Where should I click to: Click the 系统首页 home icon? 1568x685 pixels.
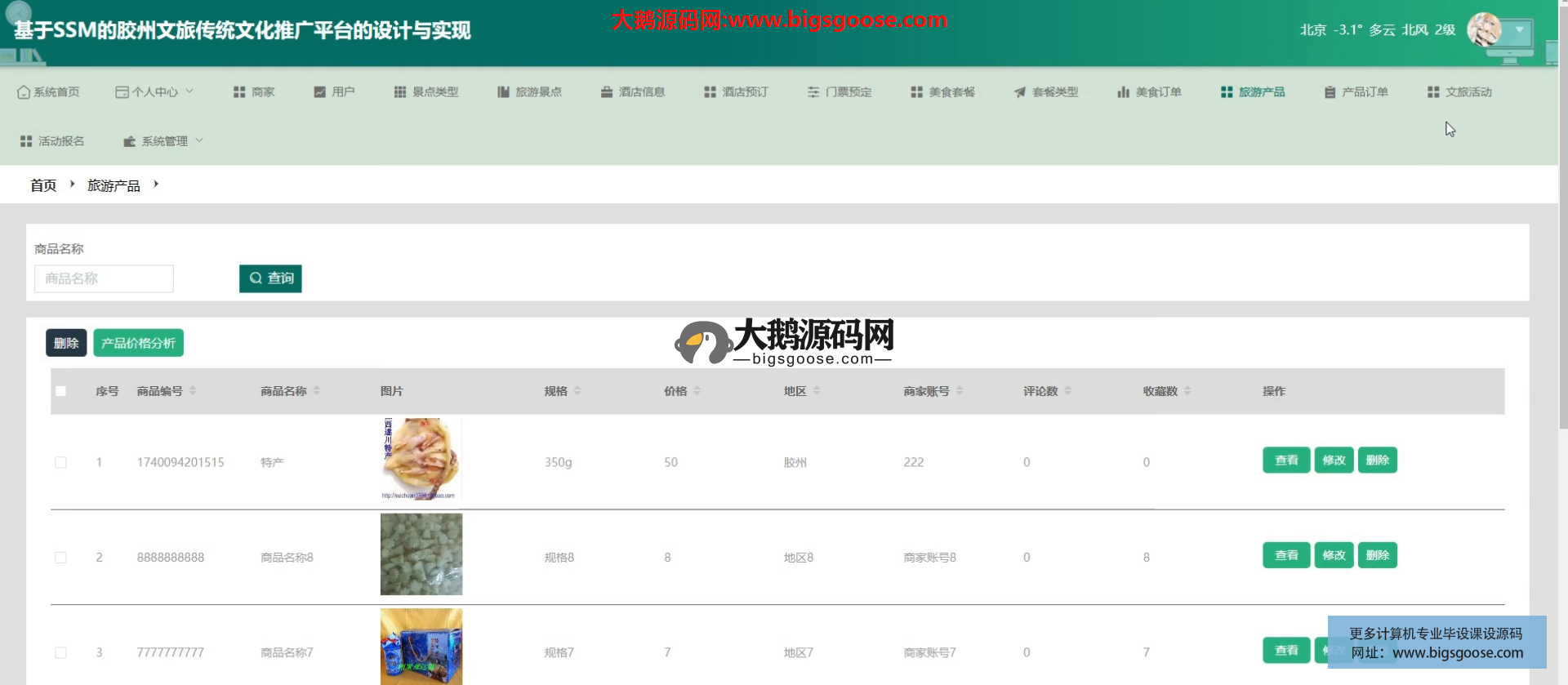(24, 92)
